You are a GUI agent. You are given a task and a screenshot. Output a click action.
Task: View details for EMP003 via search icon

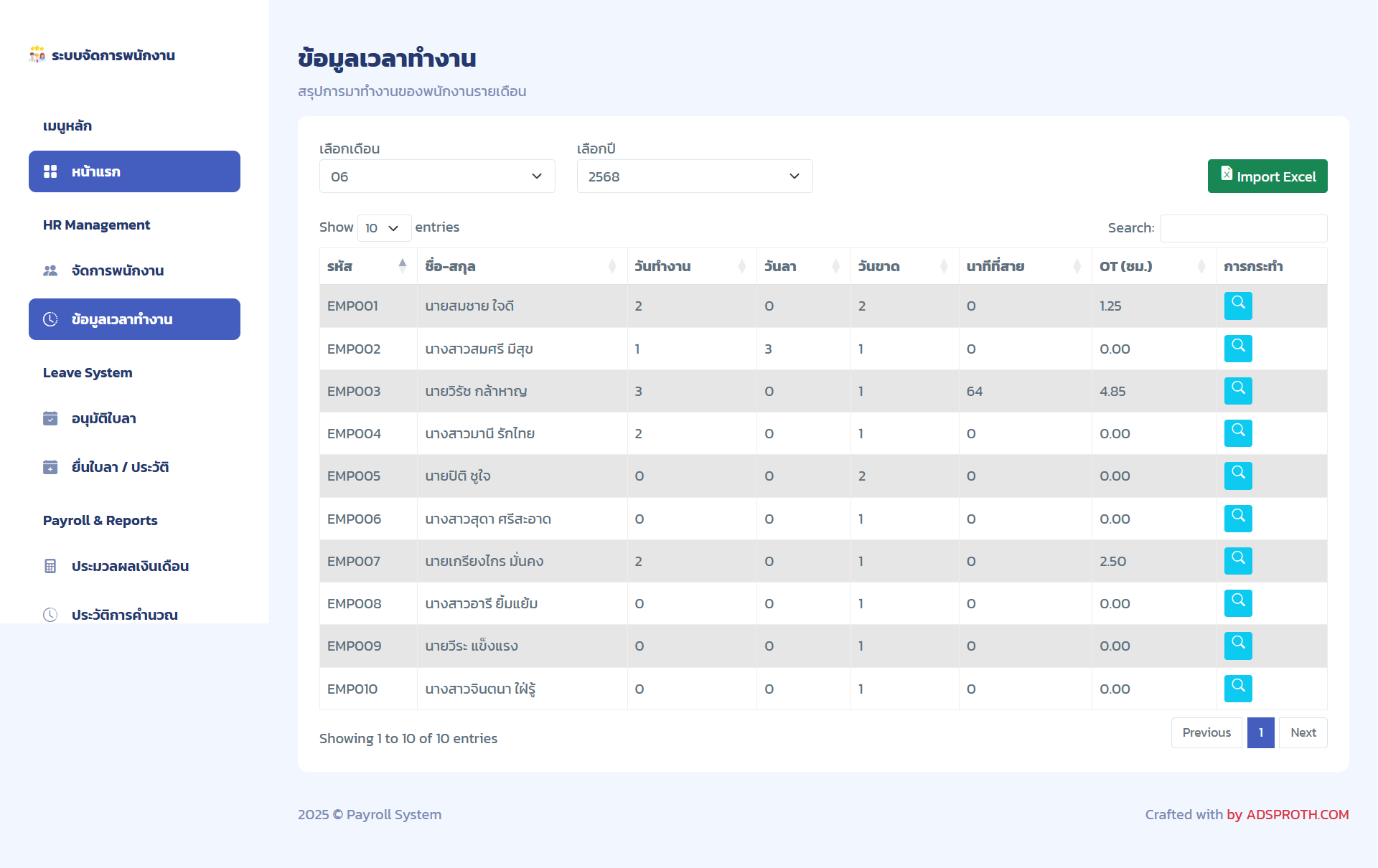[1238, 391]
